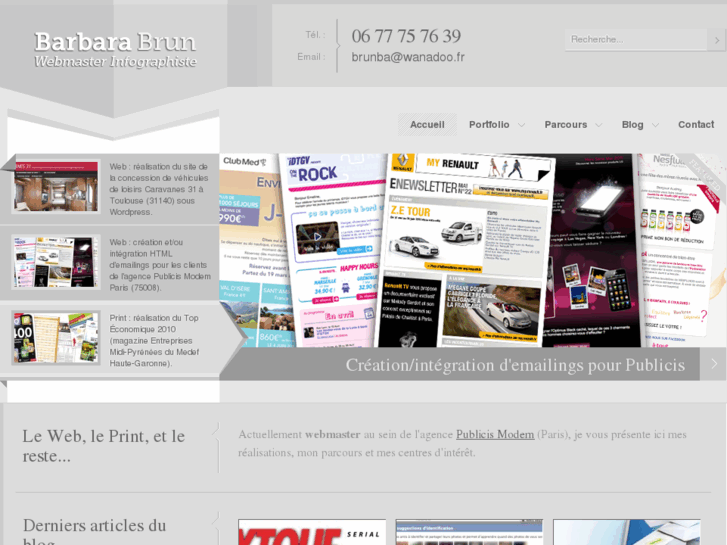The image size is (727, 545).
Task: Open the Contact menu item
Action: 696,124
